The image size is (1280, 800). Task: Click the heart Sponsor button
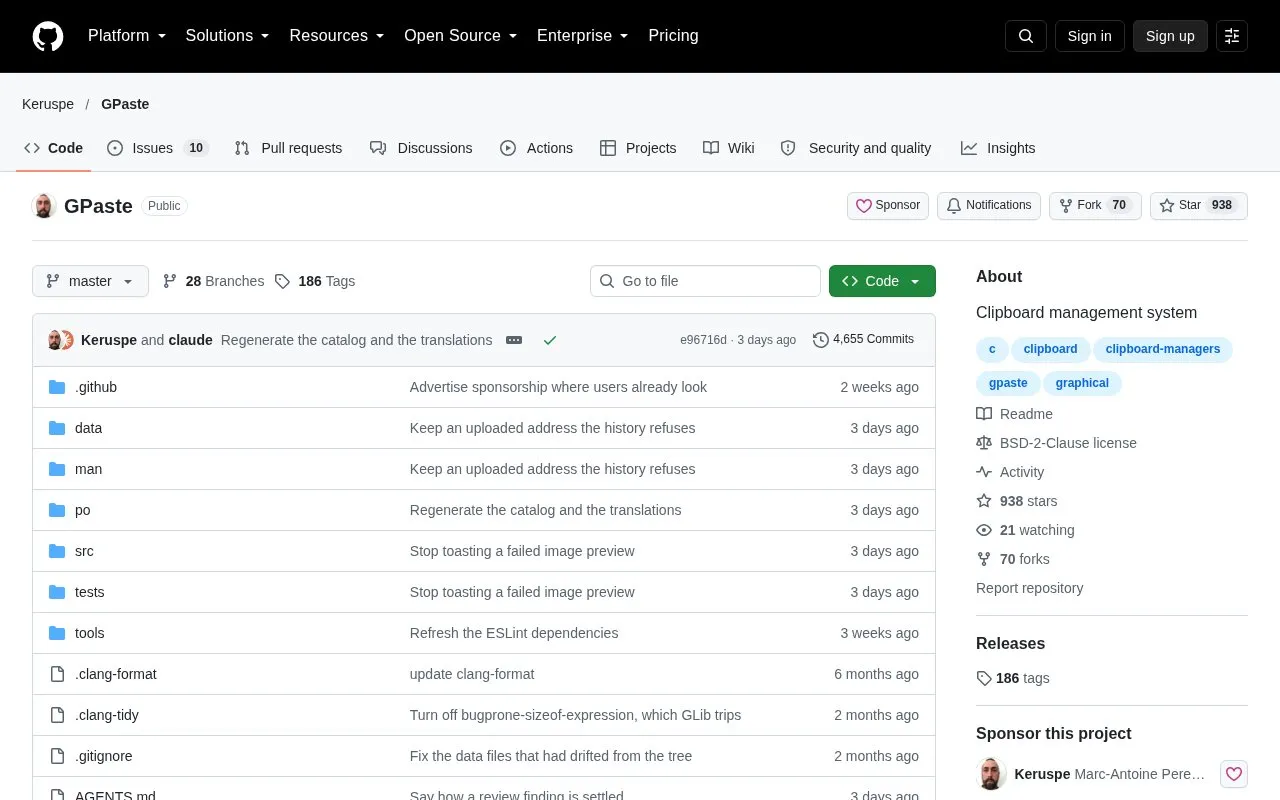coord(888,206)
